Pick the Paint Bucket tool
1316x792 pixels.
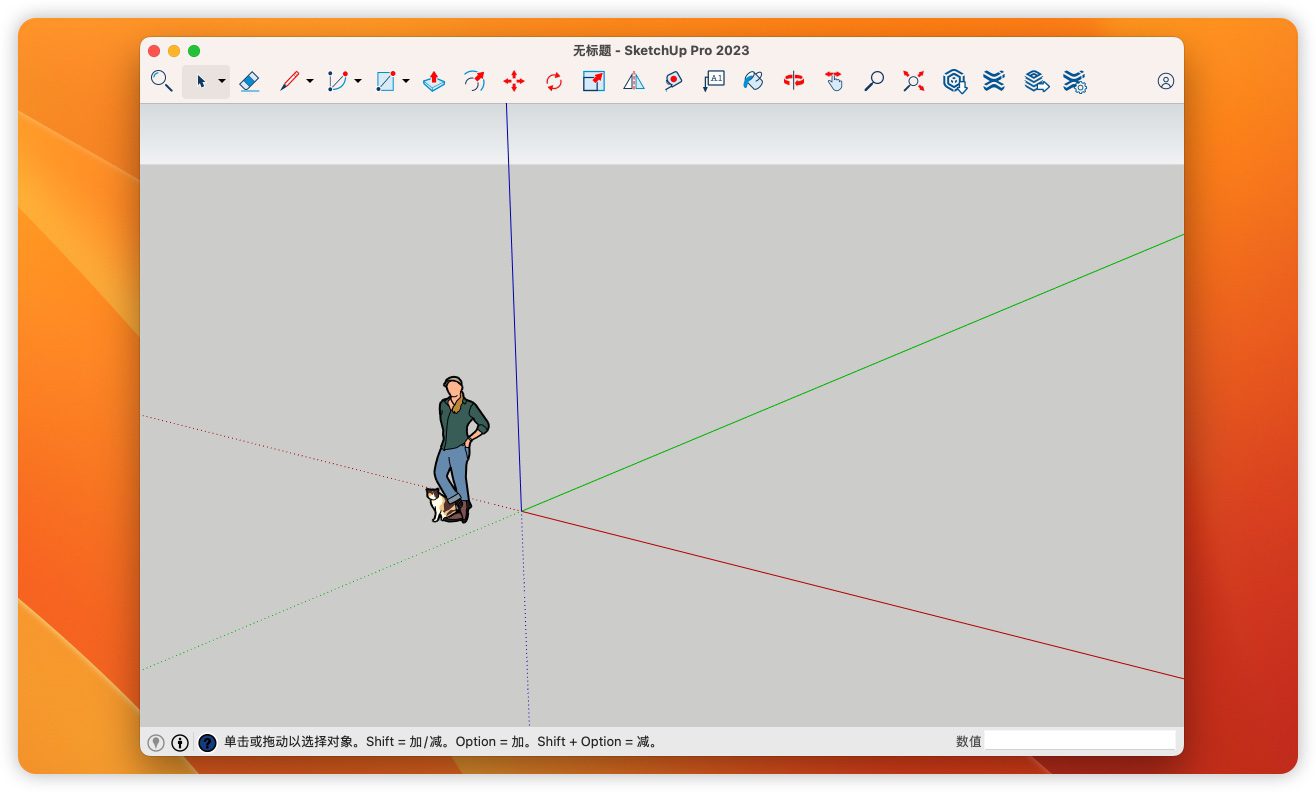tap(754, 81)
